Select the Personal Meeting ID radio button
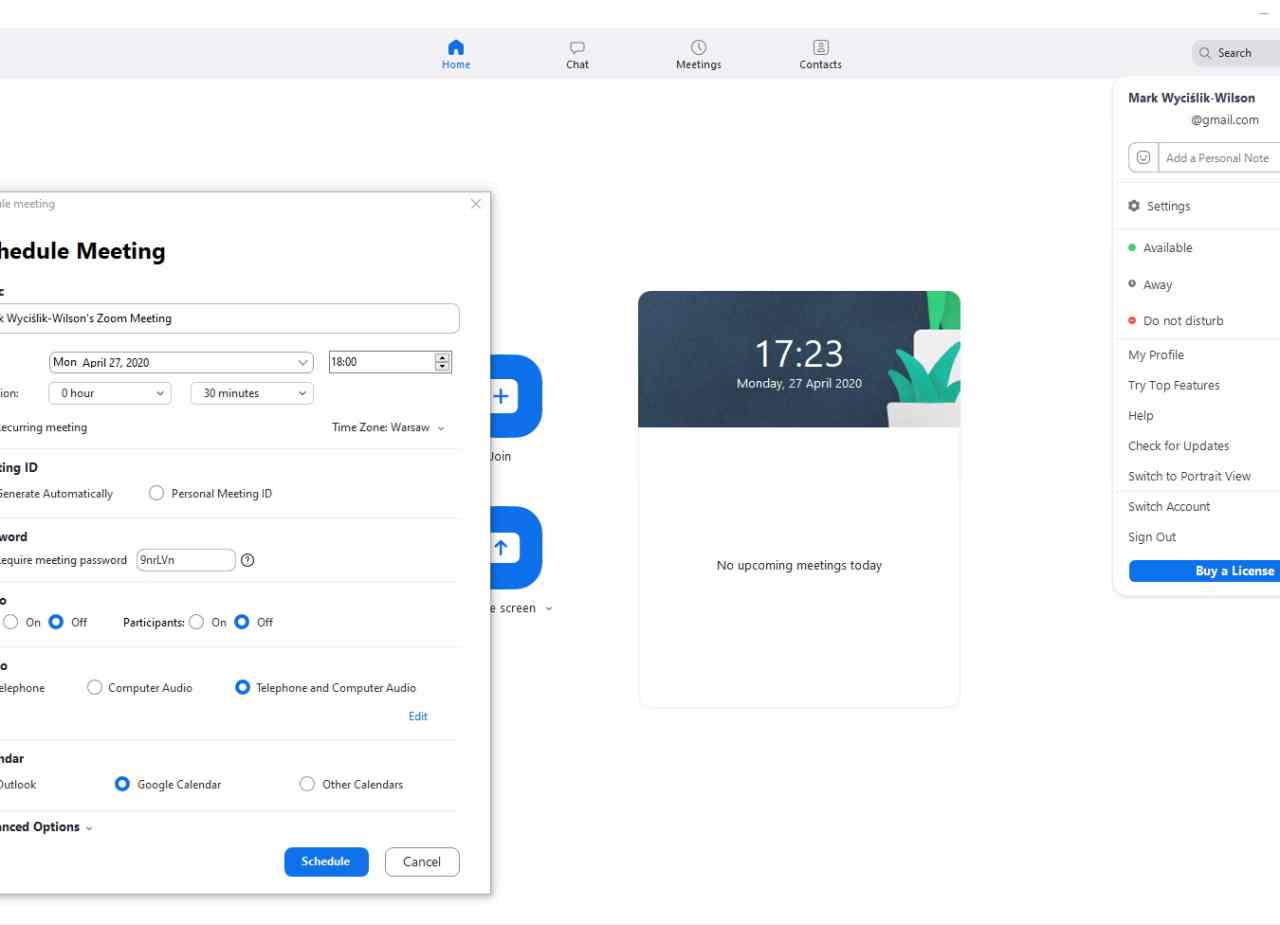Image resolution: width=1280 pixels, height=925 pixels. 156,493
